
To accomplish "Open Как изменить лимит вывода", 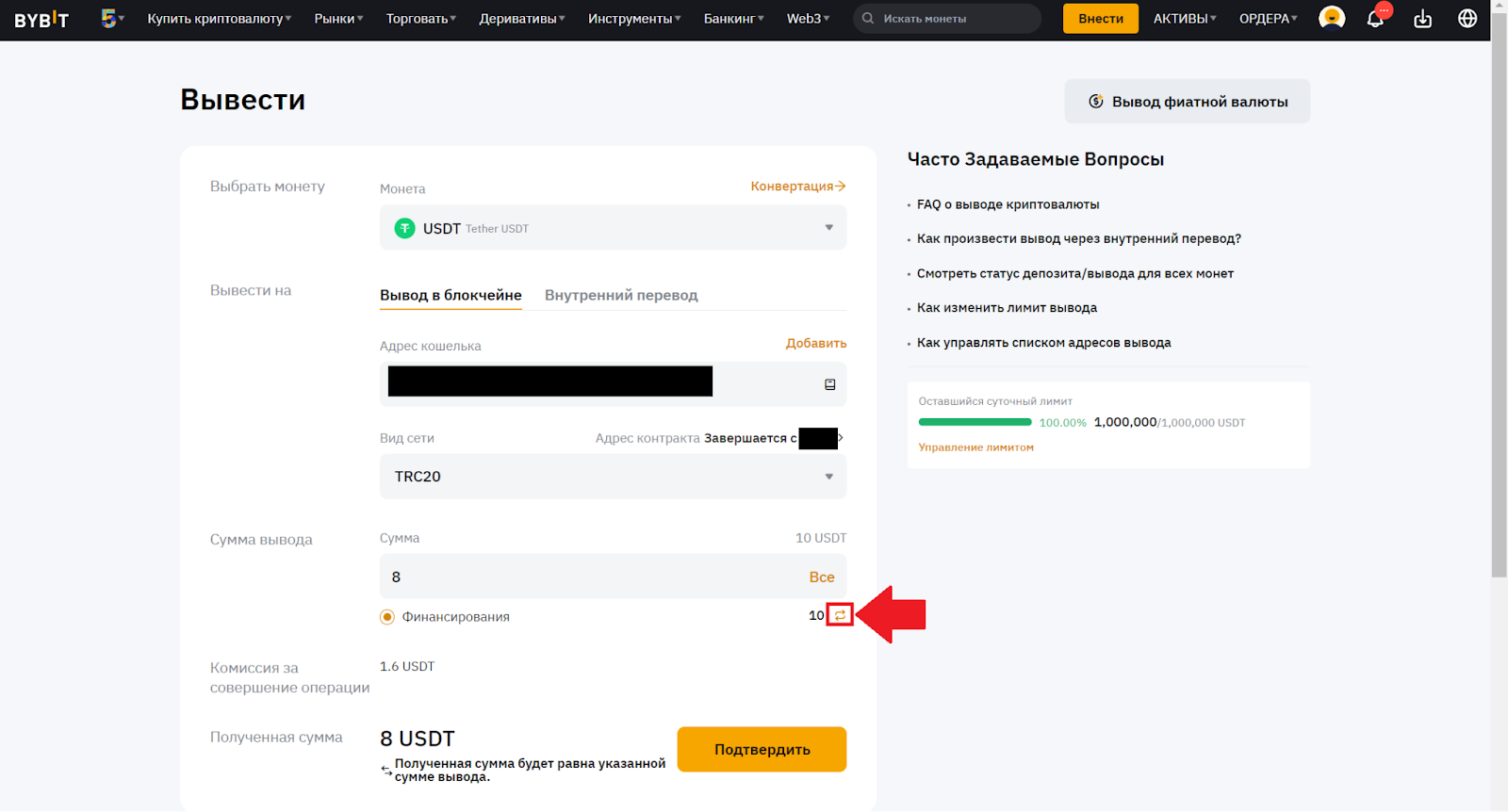I will coord(1007,308).
